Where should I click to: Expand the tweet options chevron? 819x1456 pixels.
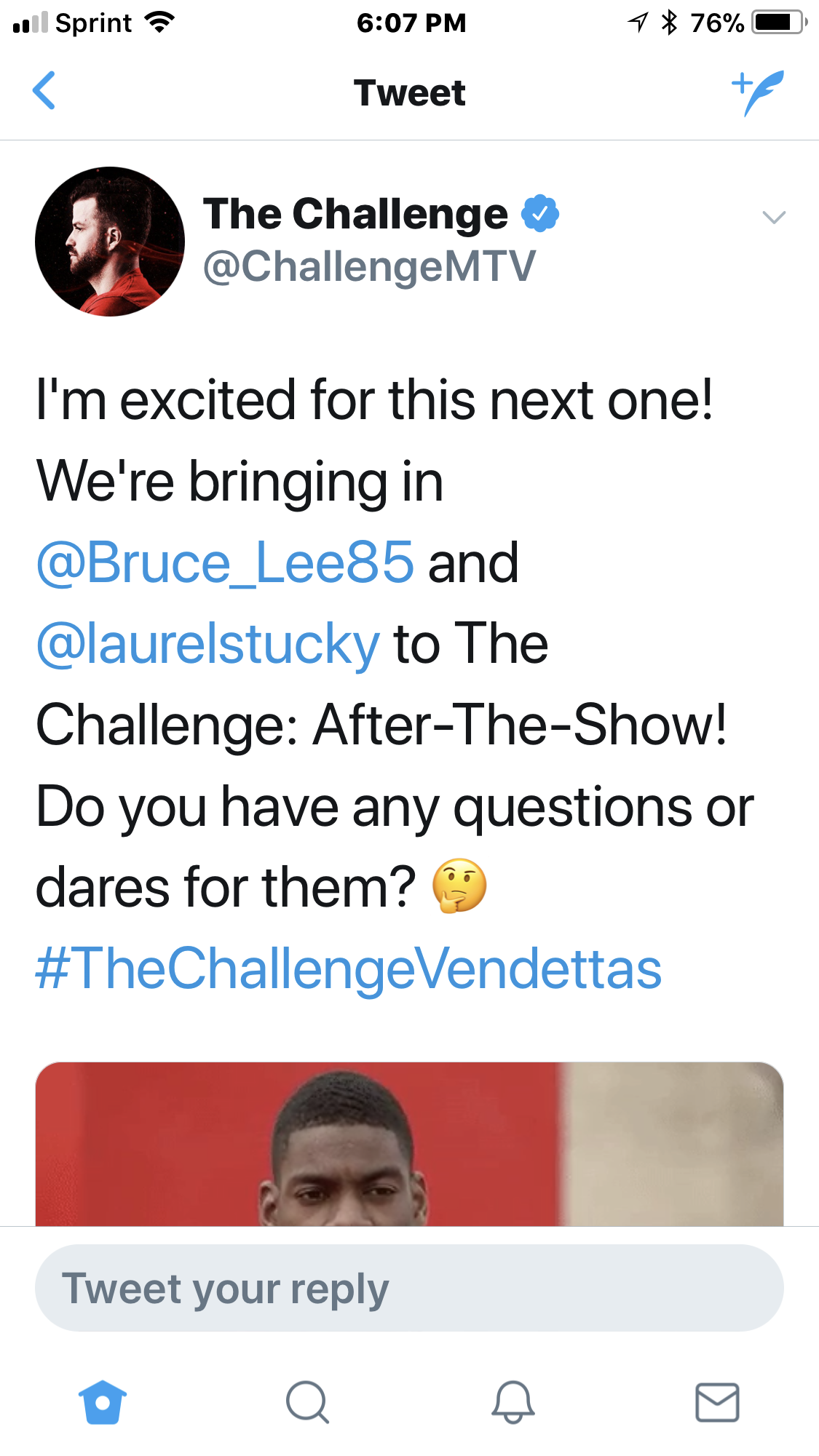(x=773, y=217)
